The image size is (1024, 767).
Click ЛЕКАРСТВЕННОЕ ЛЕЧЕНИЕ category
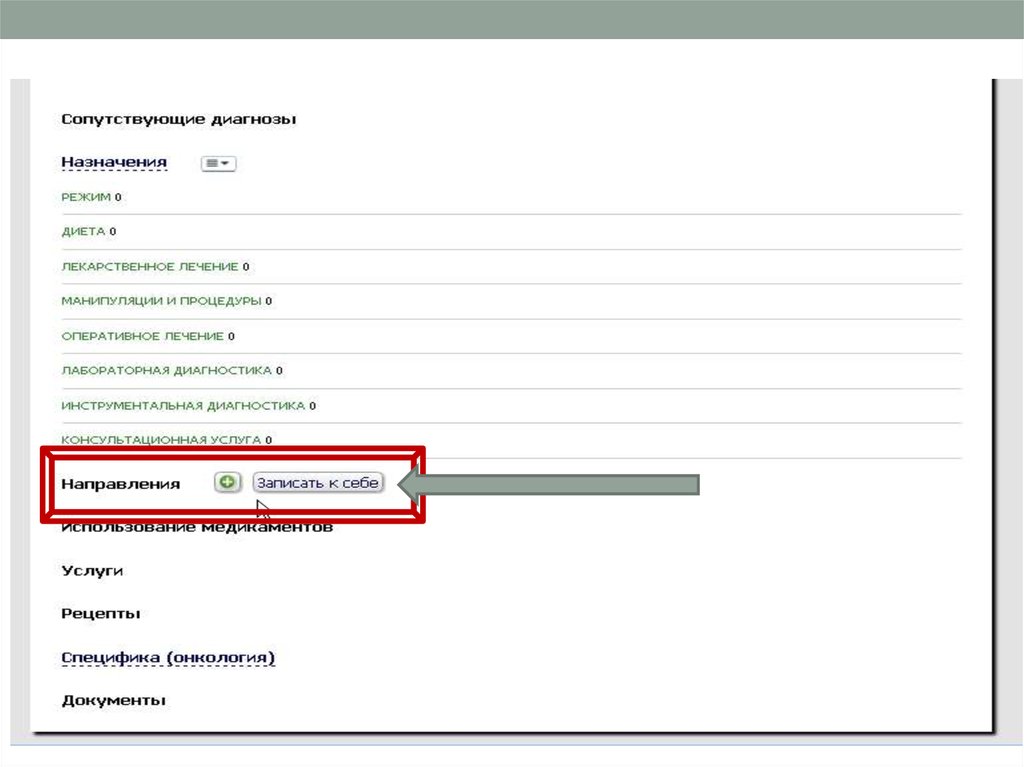tap(149, 267)
